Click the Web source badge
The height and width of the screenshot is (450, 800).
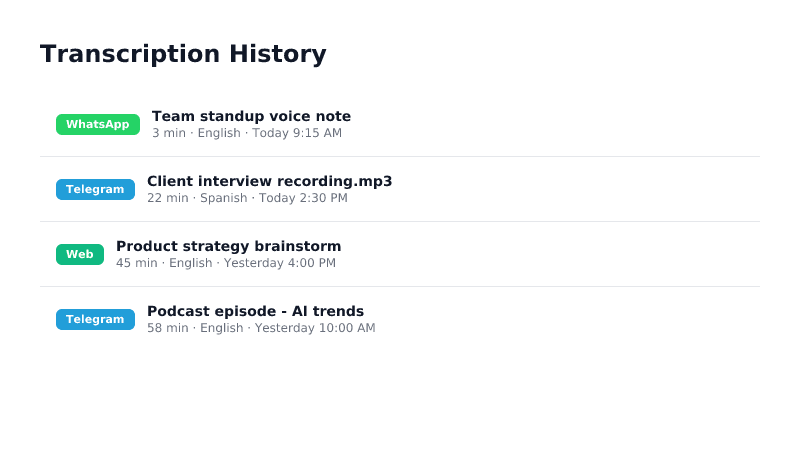[80, 254]
